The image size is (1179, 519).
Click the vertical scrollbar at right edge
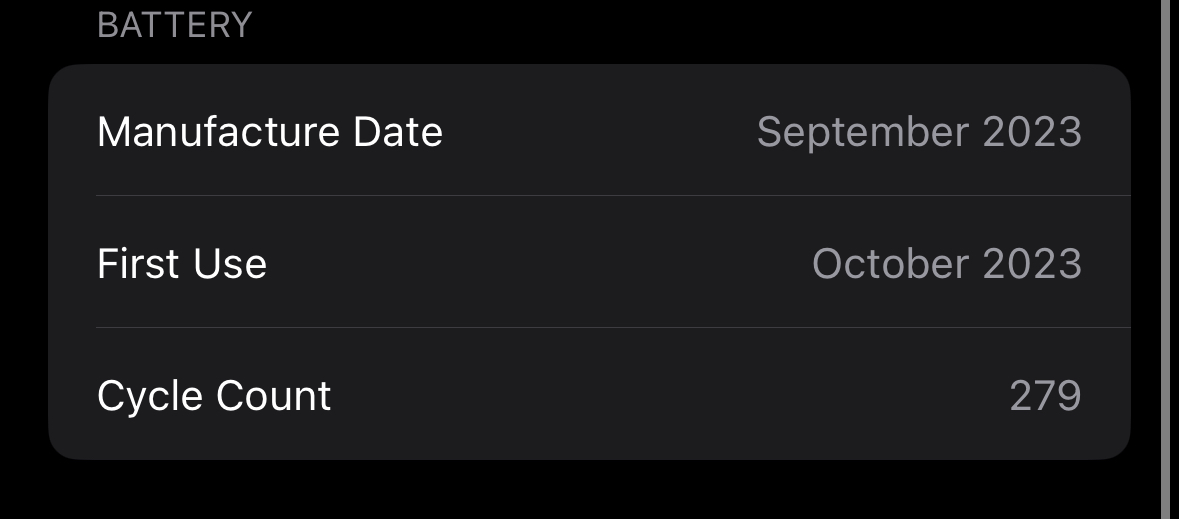pyautogui.click(x=1165, y=260)
